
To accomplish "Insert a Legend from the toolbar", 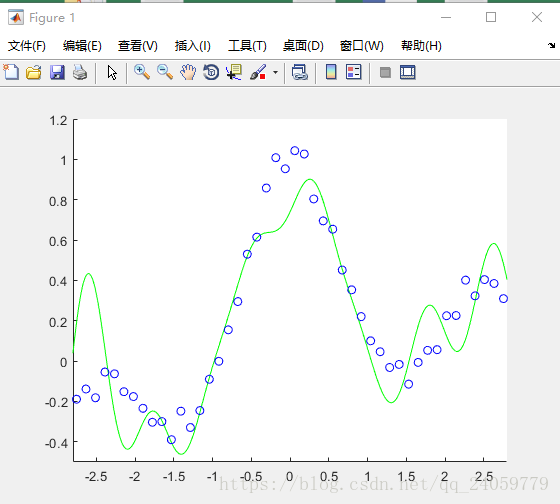I will coord(354,72).
